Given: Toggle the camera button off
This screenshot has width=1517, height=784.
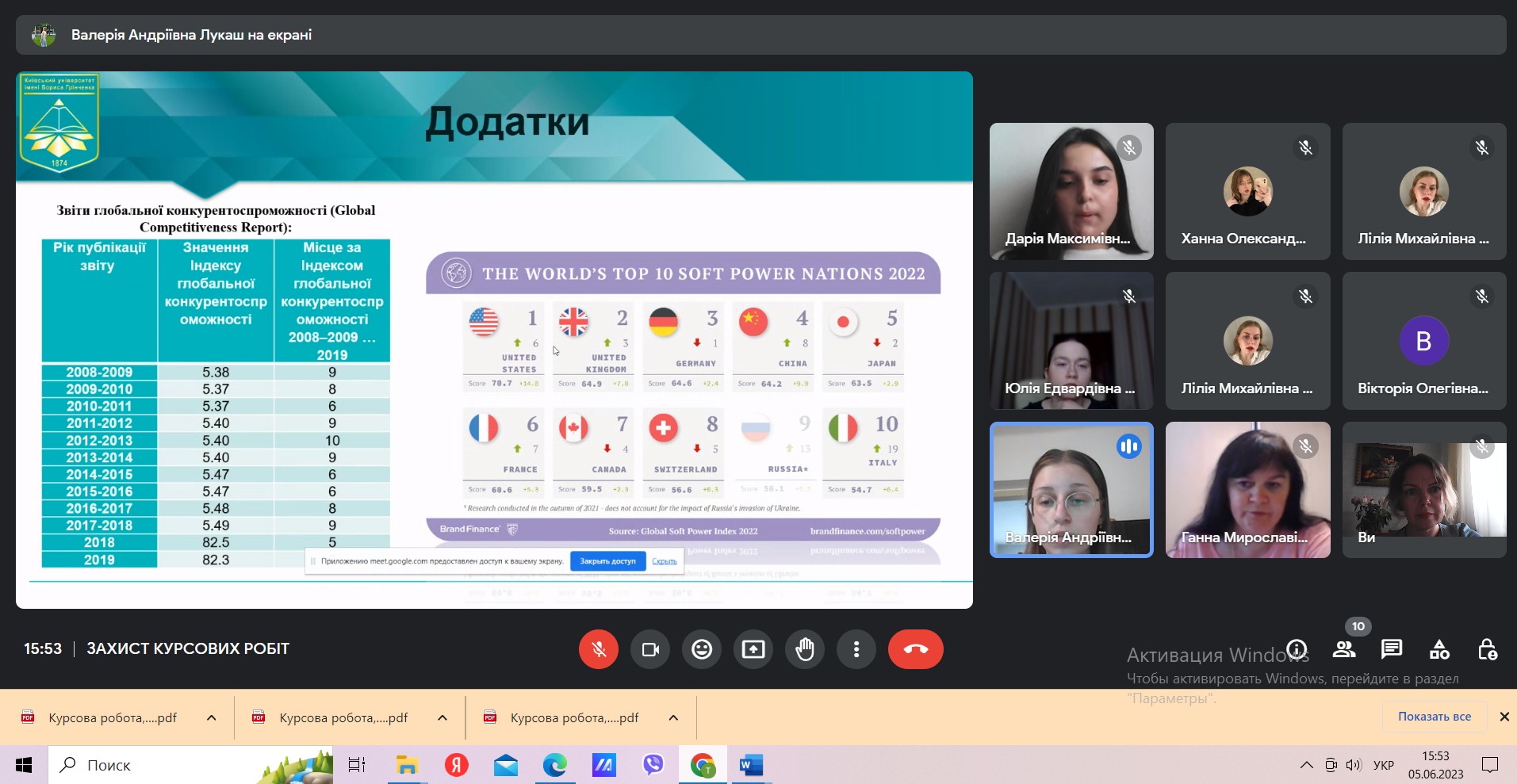Looking at the screenshot, I should point(650,649).
